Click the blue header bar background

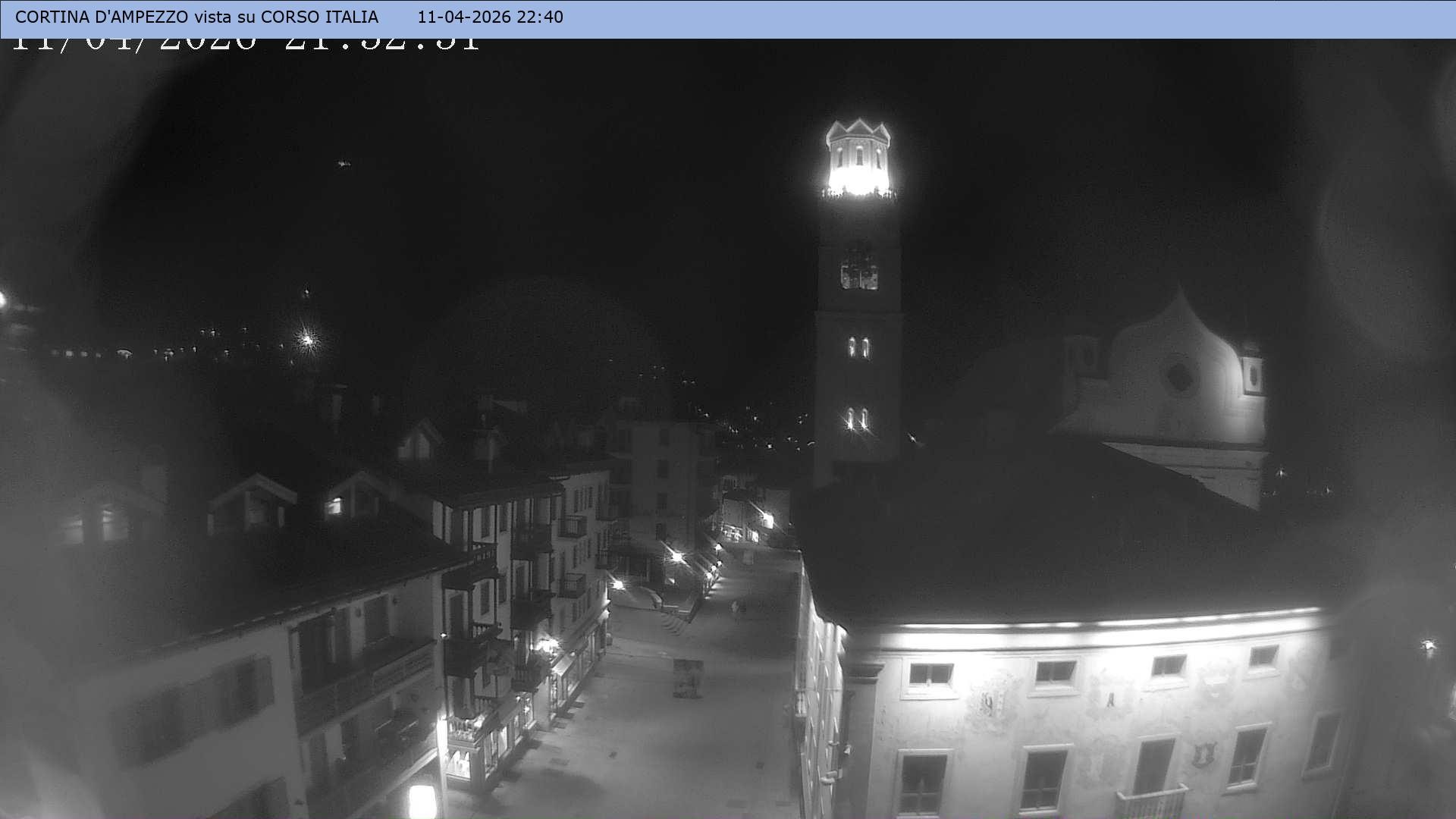pyautogui.click(x=986, y=18)
